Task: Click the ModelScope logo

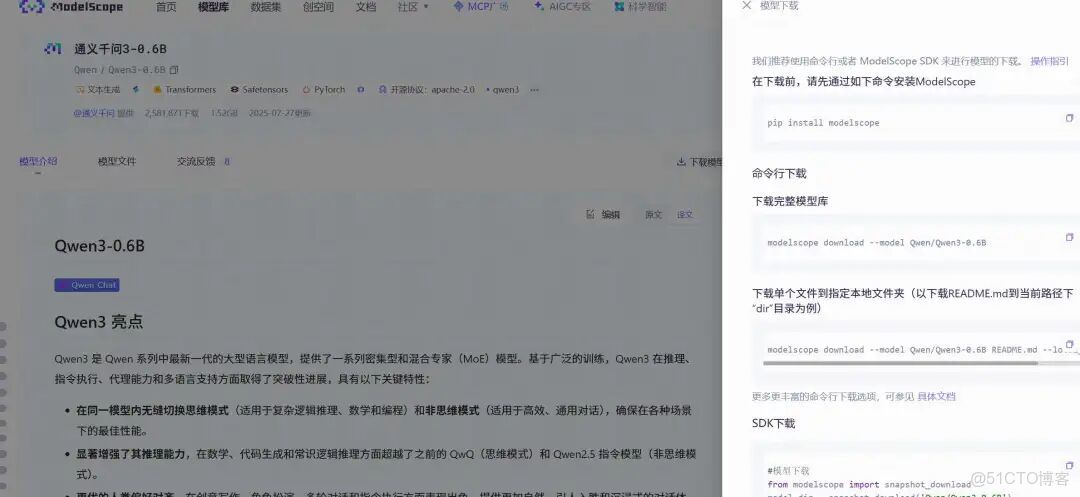Action: pos(72,8)
